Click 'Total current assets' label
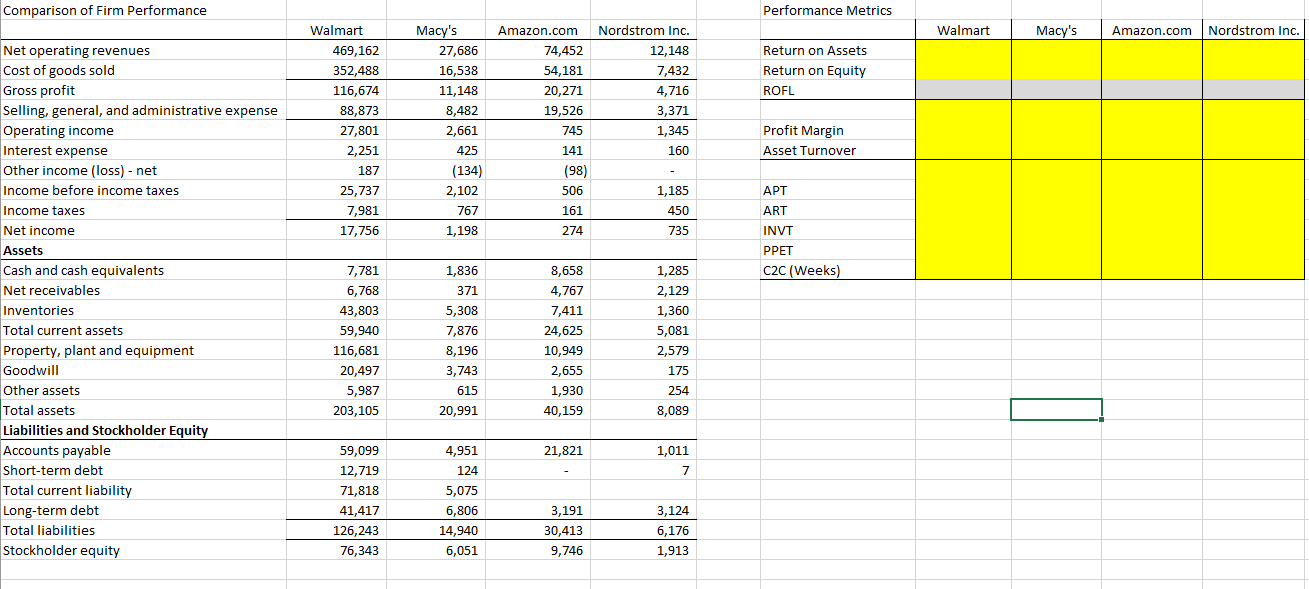Viewport: 1309px width, 589px height. coord(64,330)
